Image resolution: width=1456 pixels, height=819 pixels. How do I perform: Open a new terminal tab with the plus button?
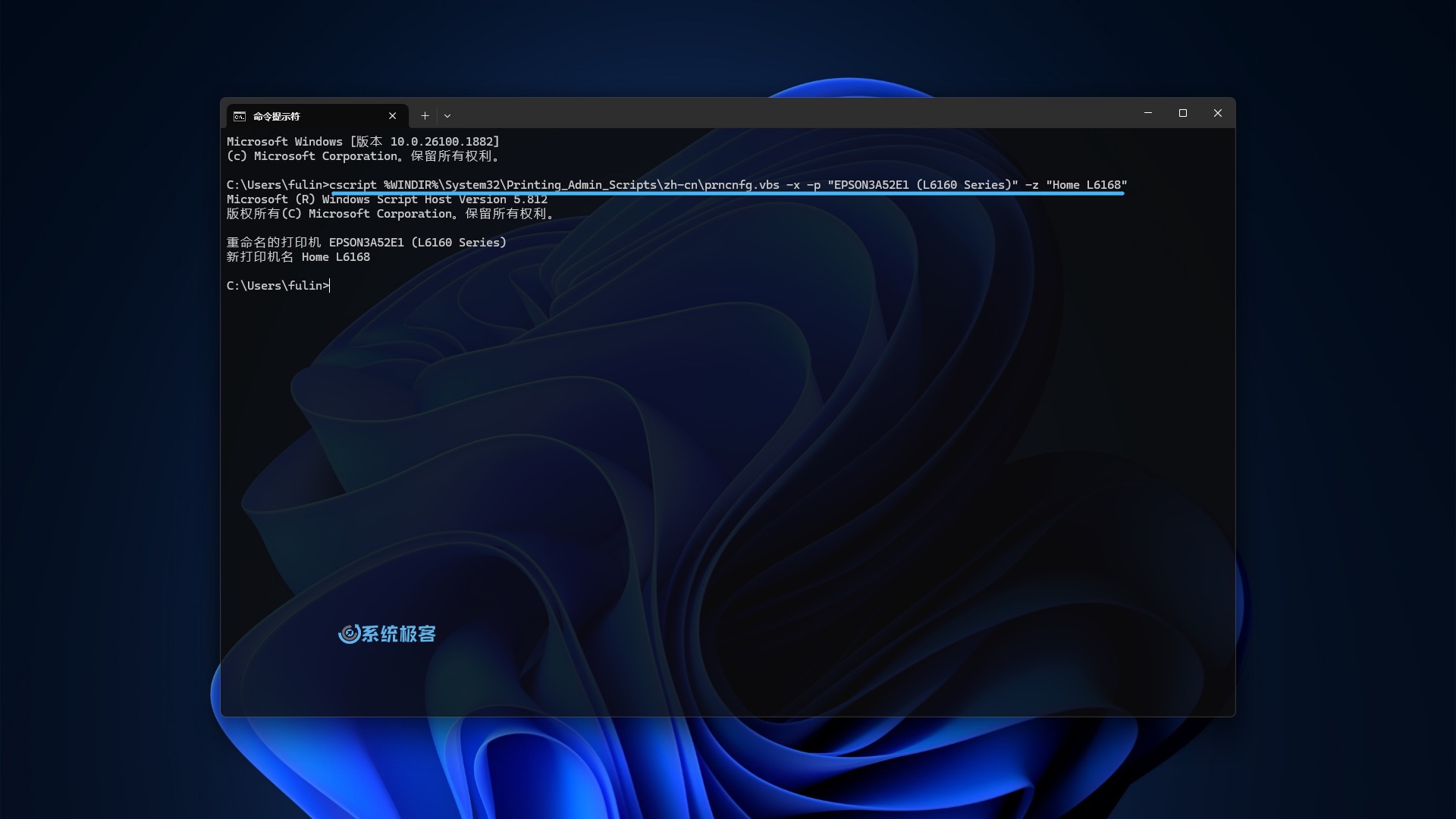tap(425, 116)
